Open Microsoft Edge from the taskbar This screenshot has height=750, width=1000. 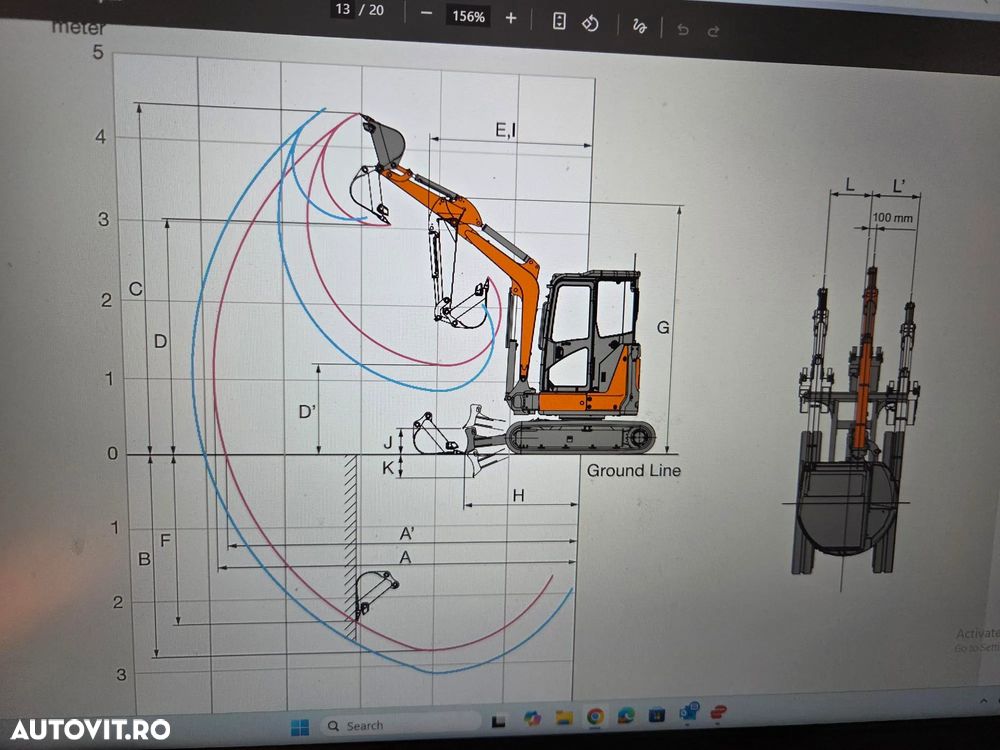(626, 716)
